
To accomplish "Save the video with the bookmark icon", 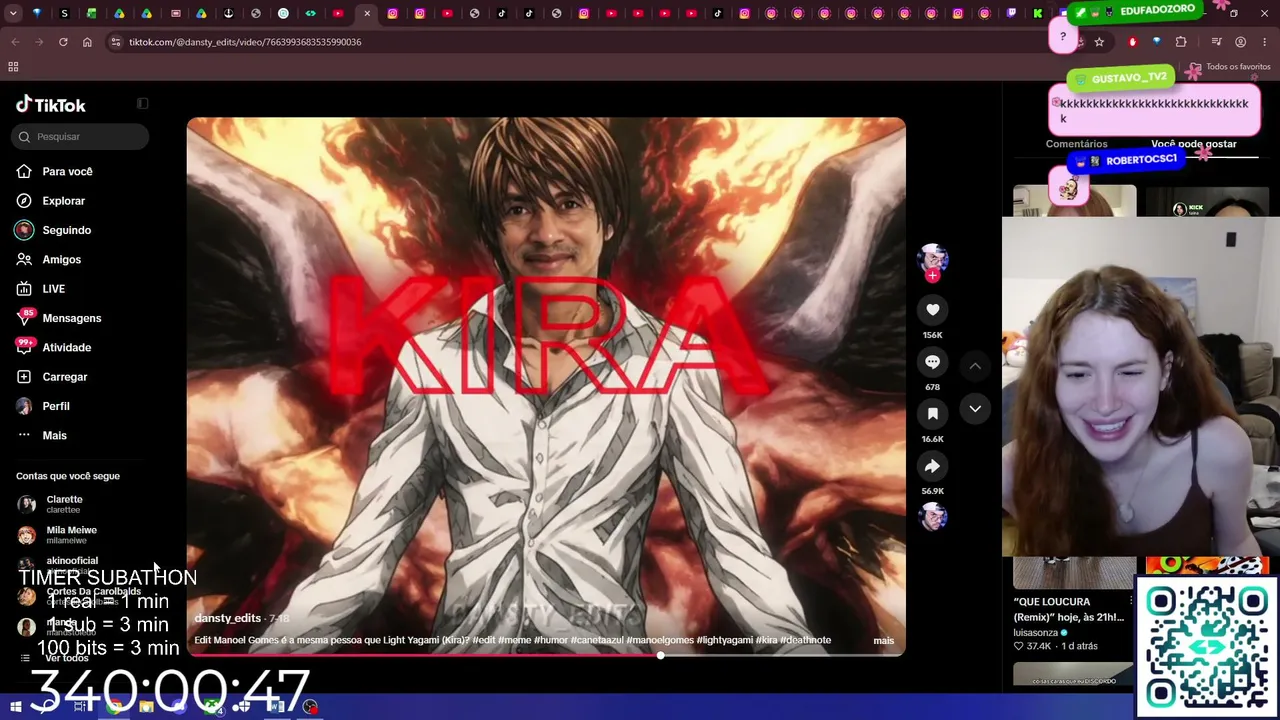I will [x=932, y=414].
